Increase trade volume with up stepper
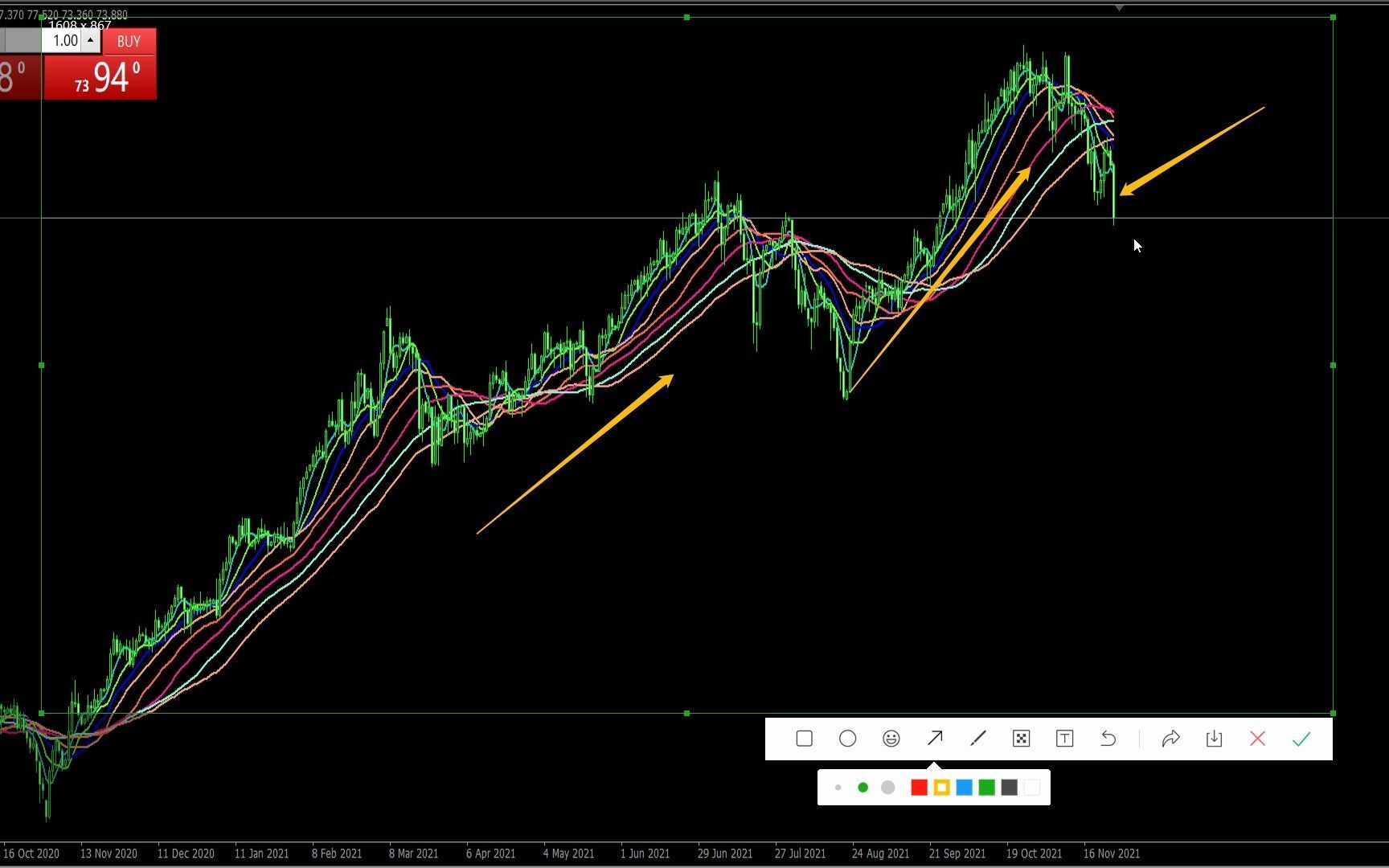1389x868 pixels. (90, 40)
